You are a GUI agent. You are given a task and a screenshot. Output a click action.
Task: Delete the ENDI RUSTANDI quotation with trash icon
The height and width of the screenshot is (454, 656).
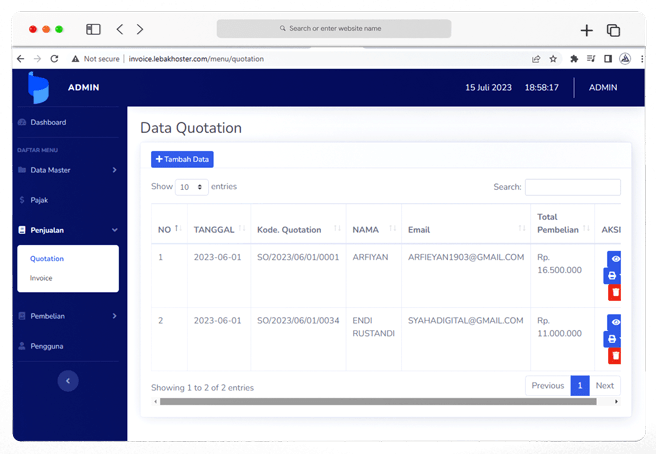[x=615, y=356]
